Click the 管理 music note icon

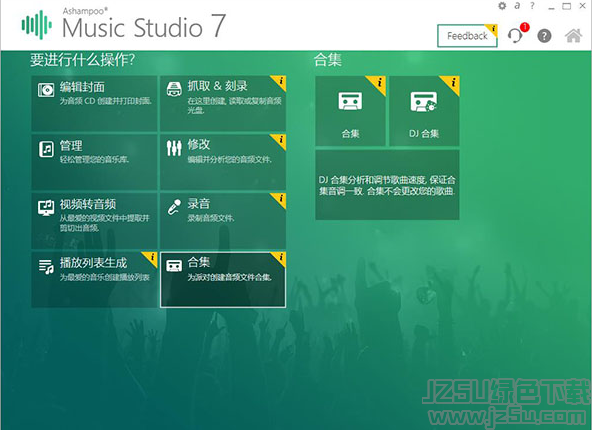pyautogui.click(x=46, y=149)
